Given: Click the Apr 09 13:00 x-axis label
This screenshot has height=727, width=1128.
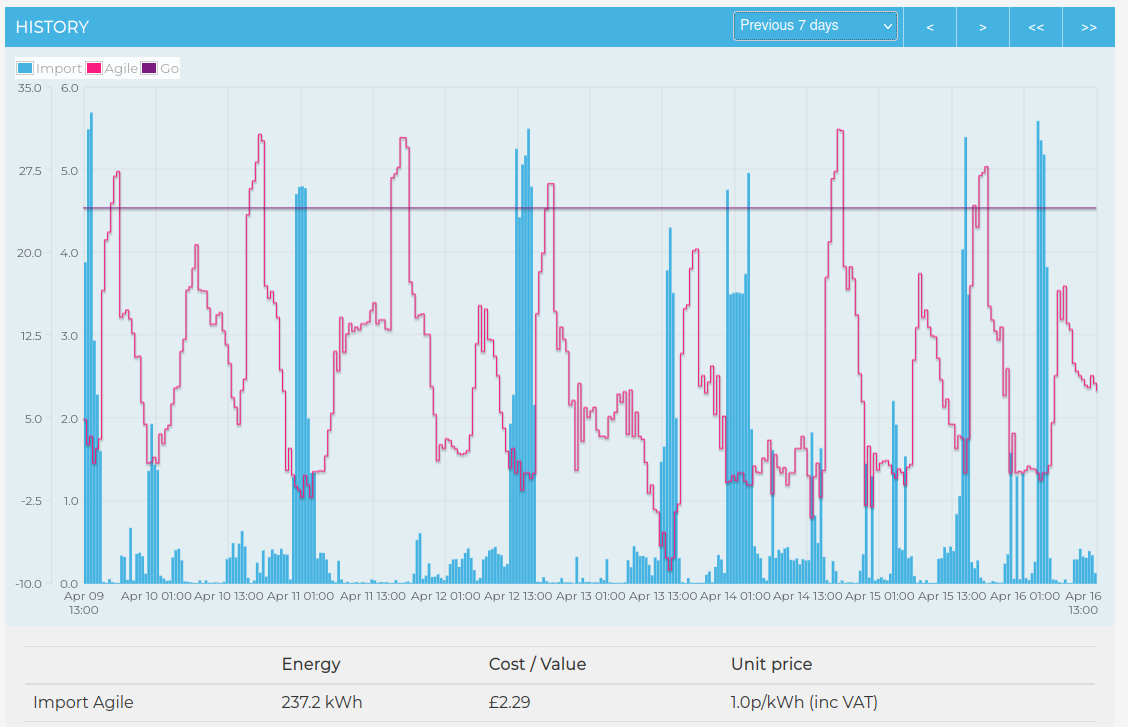Looking at the screenshot, I should pyautogui.click(x=84, y=602).
